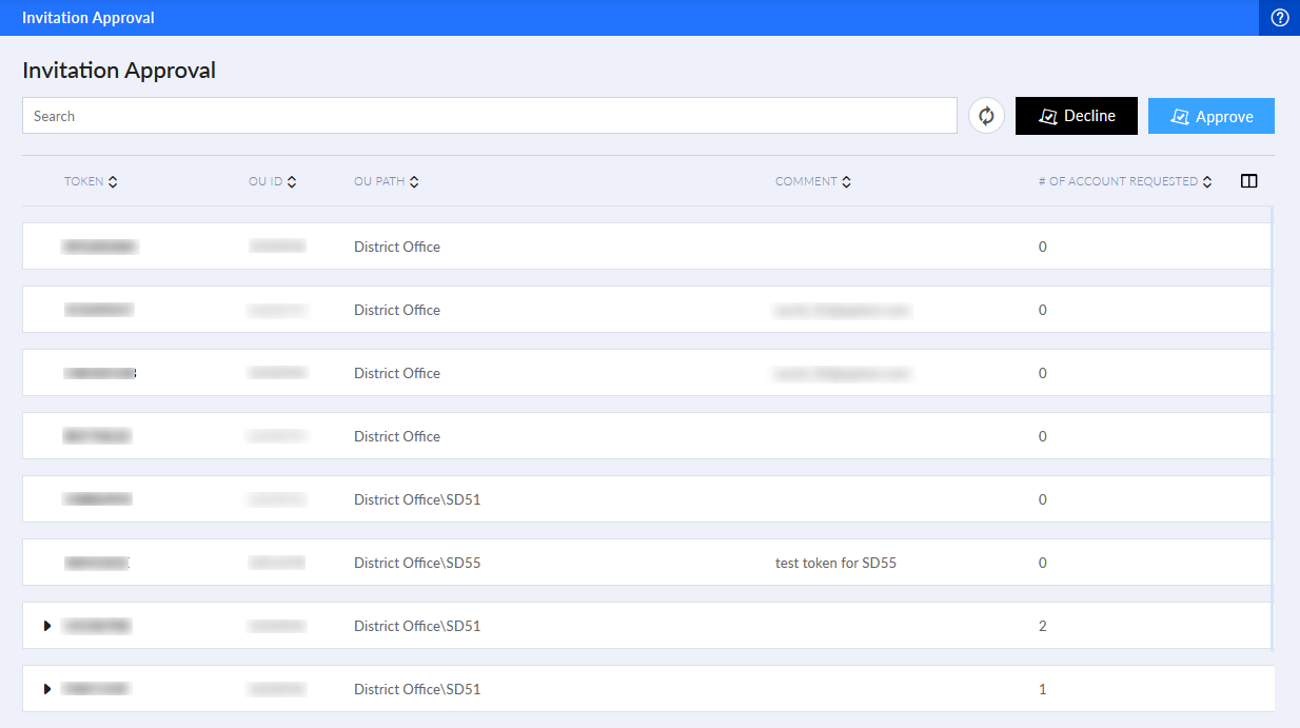Click the sort arrows beside OU PATH

point(413,181)
